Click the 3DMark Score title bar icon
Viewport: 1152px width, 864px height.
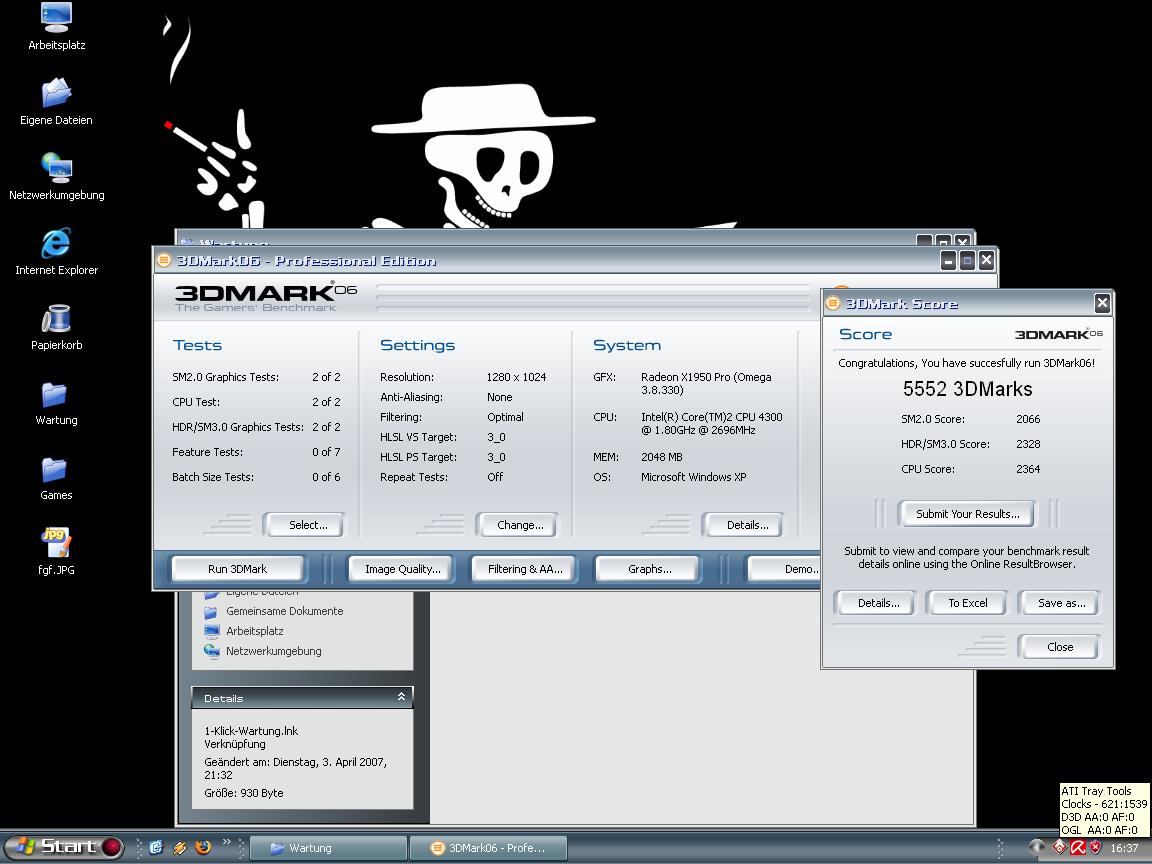[x=833, y=303]
